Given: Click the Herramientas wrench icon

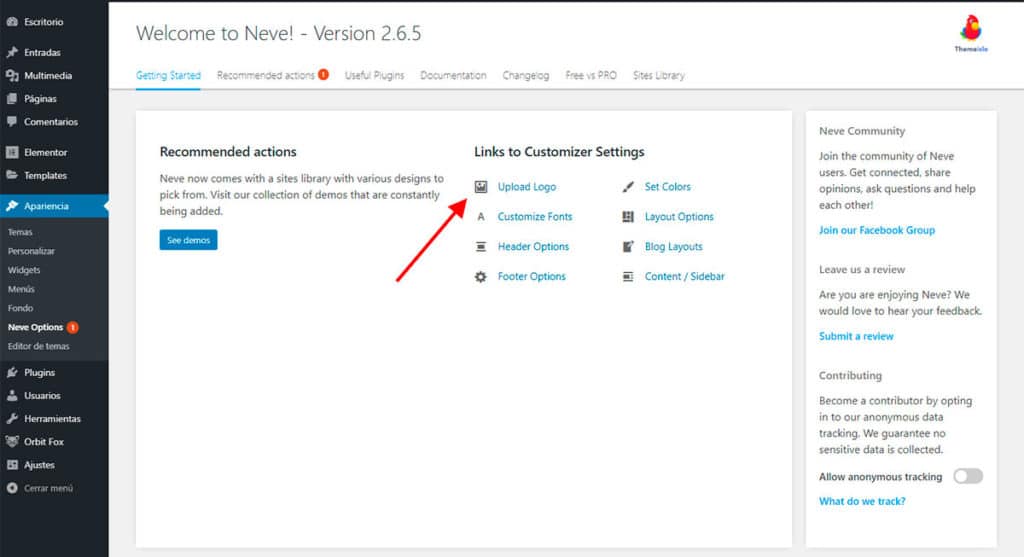Looking at the screenshot, I should 12,419.
